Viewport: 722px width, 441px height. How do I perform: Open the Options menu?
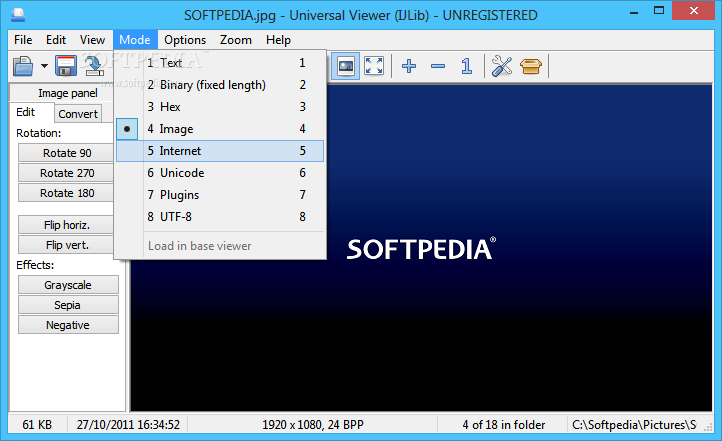(x=185, y=40)
